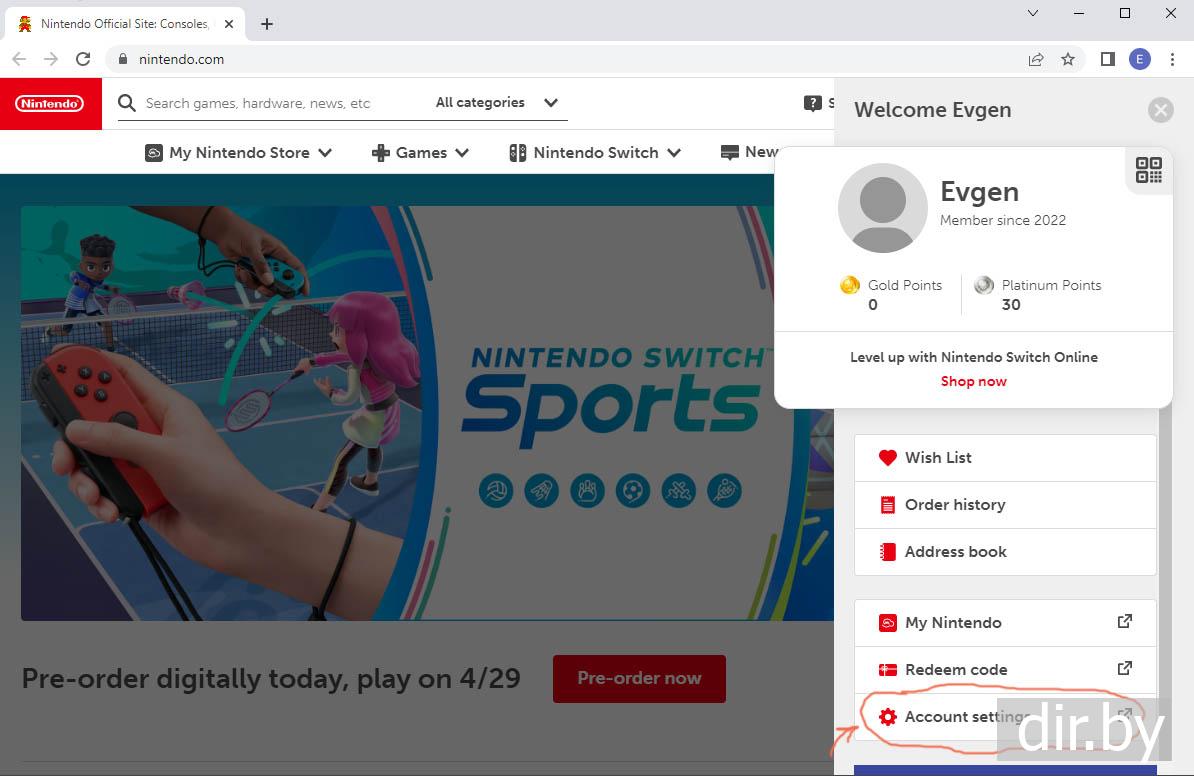Viewport: 1194px width, 776px height.
Task: Click the My Nintendo red icon
Action: (x=887, y=623)
